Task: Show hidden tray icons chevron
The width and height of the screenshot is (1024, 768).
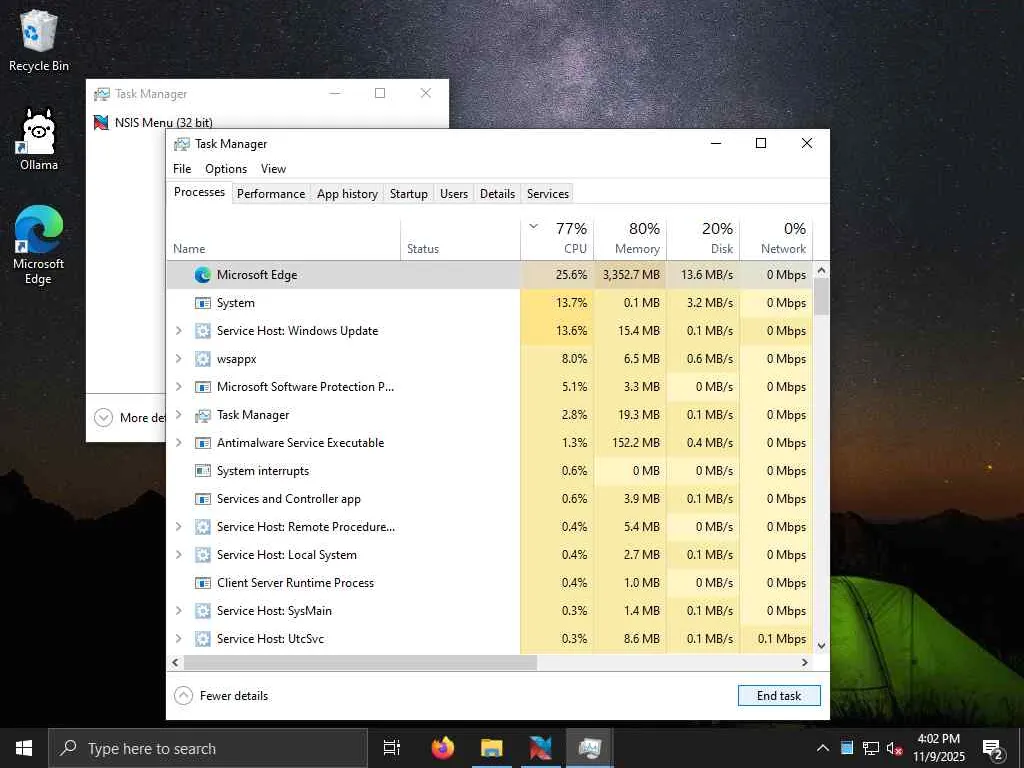Action: coord(823,748)
